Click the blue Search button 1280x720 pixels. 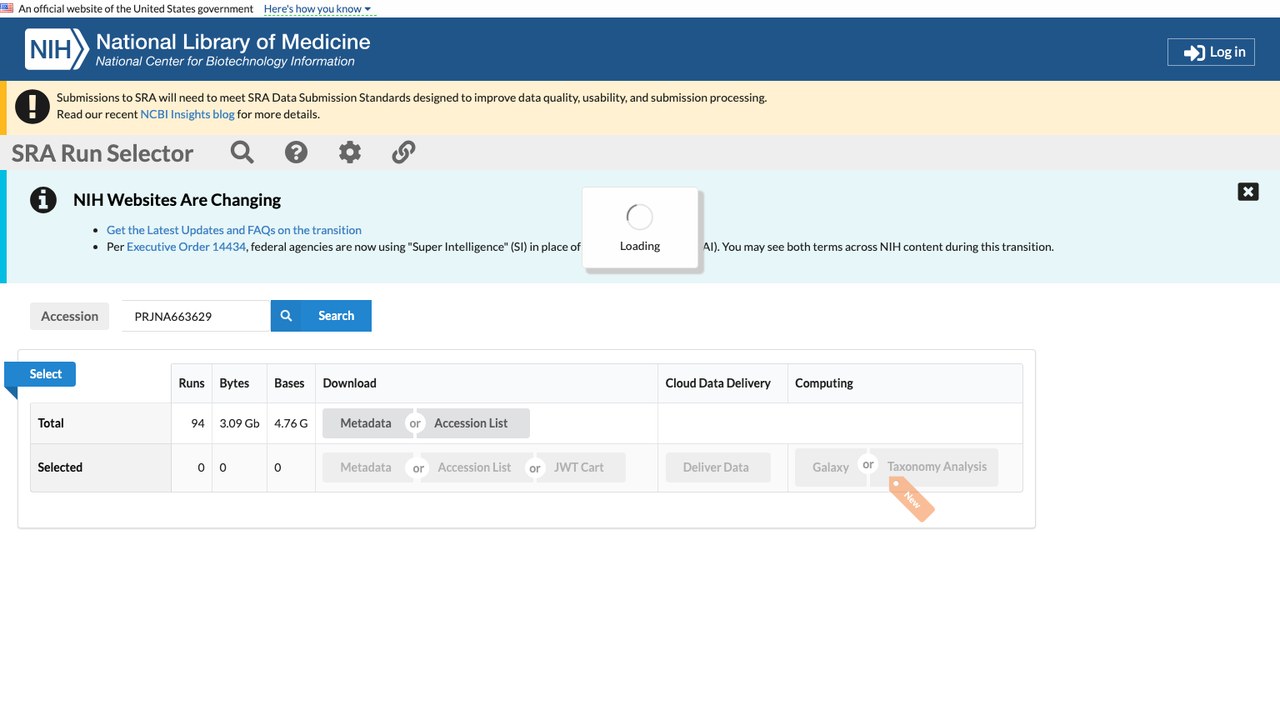click(x=321, y=316)
